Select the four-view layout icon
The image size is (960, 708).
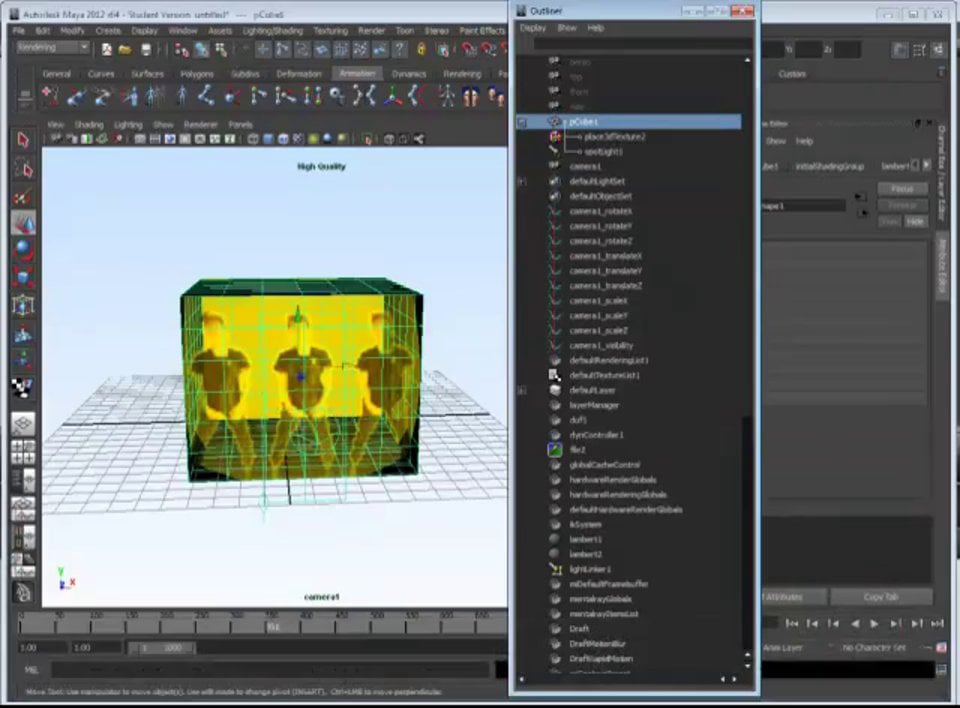(23, 452)
